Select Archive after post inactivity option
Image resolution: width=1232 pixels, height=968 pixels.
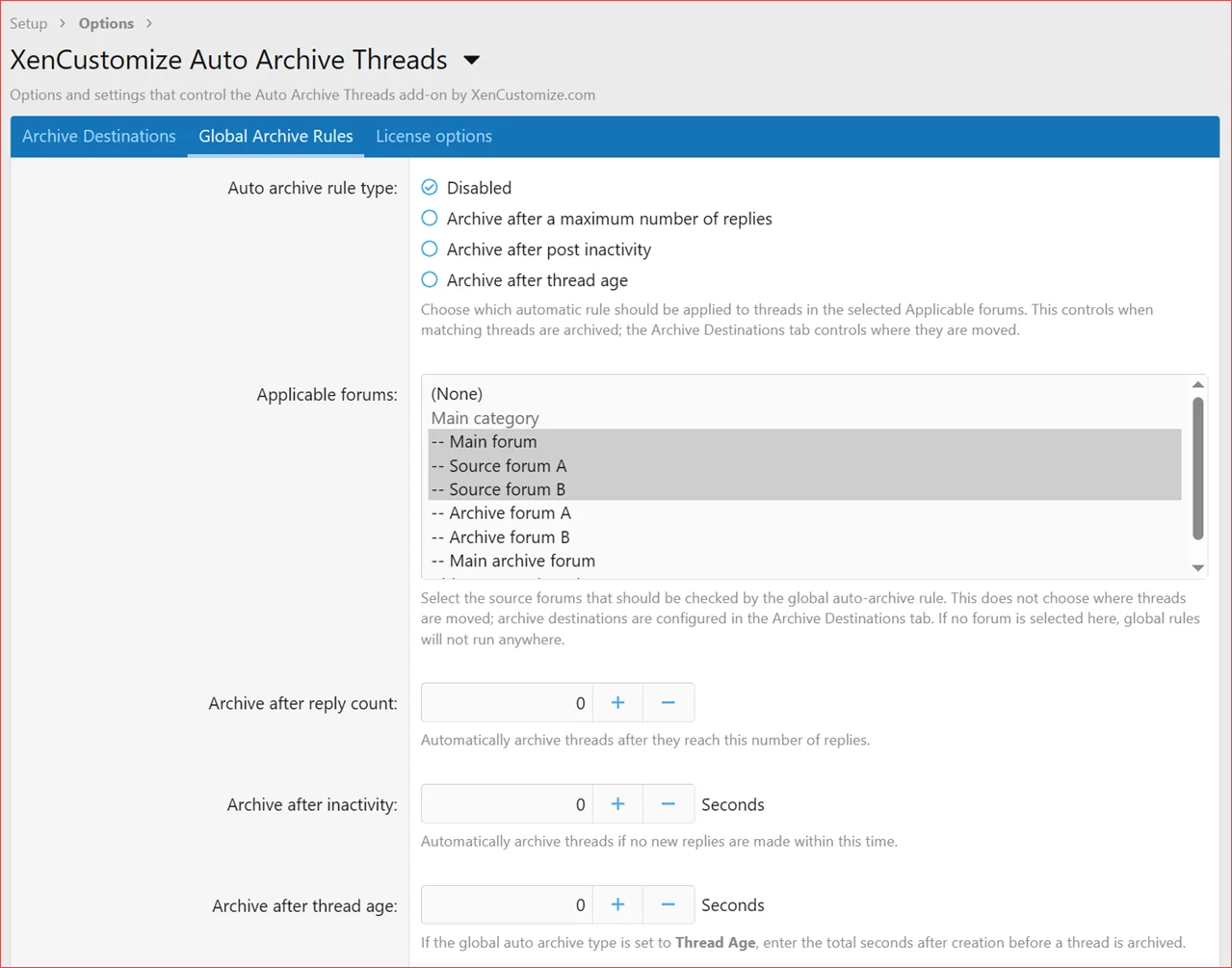[430, 249]
